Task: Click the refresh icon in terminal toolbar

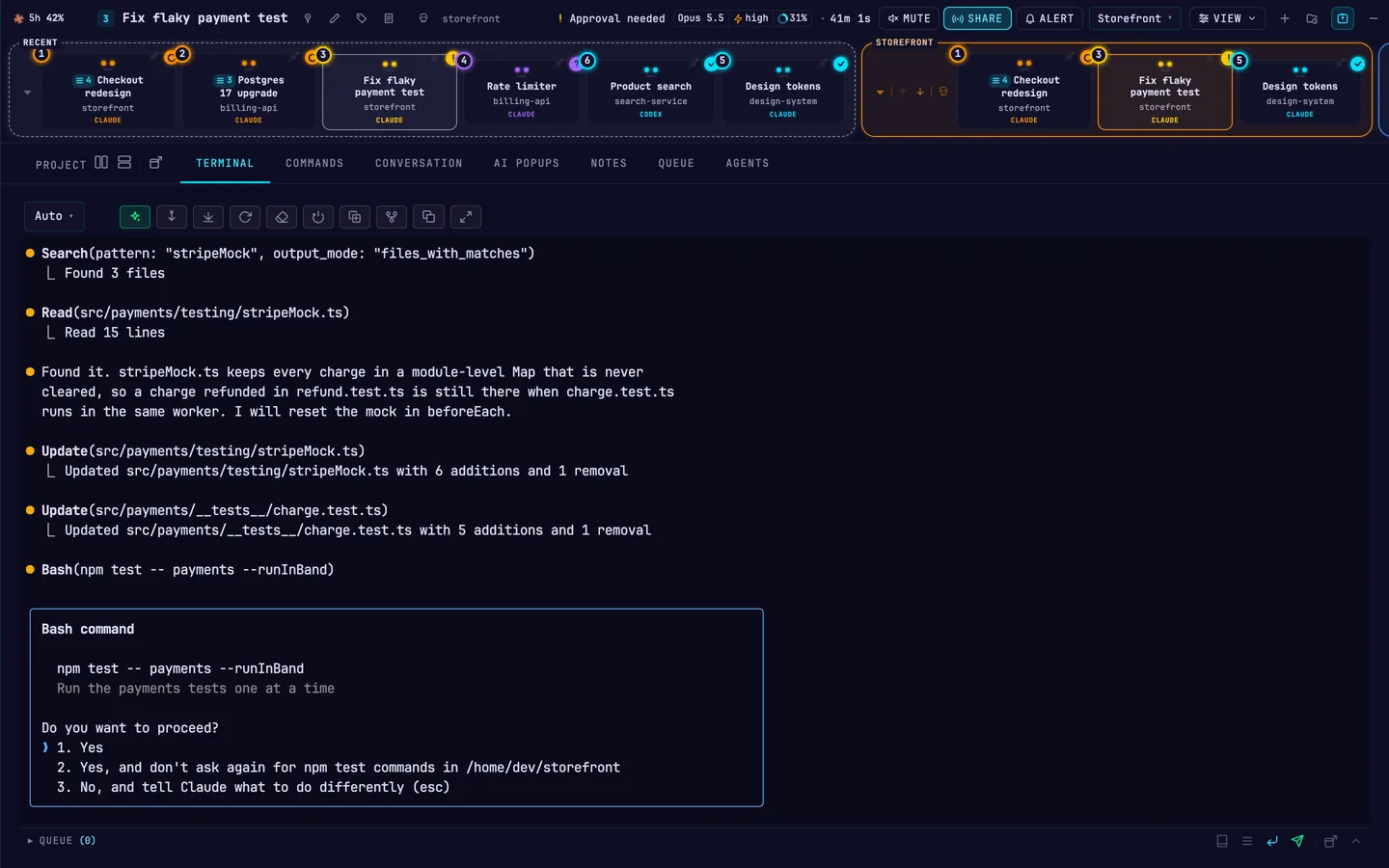Action: coord(245,217)
